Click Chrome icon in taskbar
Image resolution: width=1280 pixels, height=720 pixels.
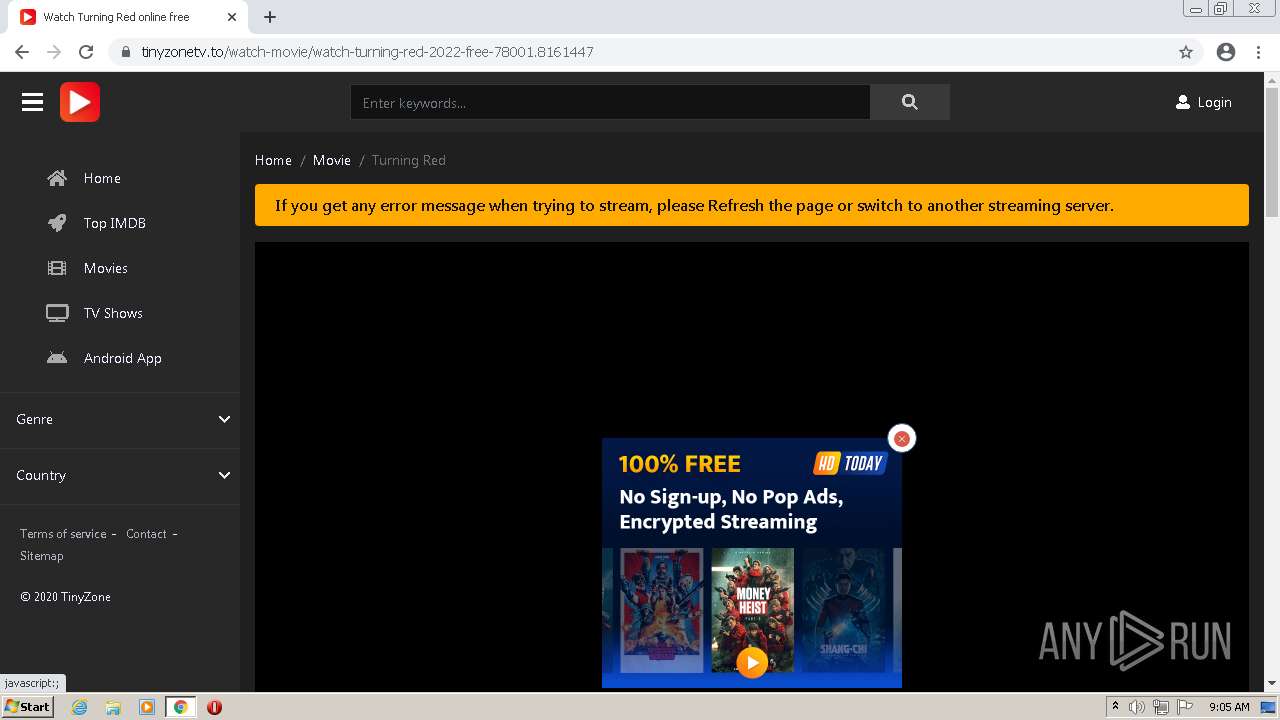pyautogui.click(x=181, y=707)
